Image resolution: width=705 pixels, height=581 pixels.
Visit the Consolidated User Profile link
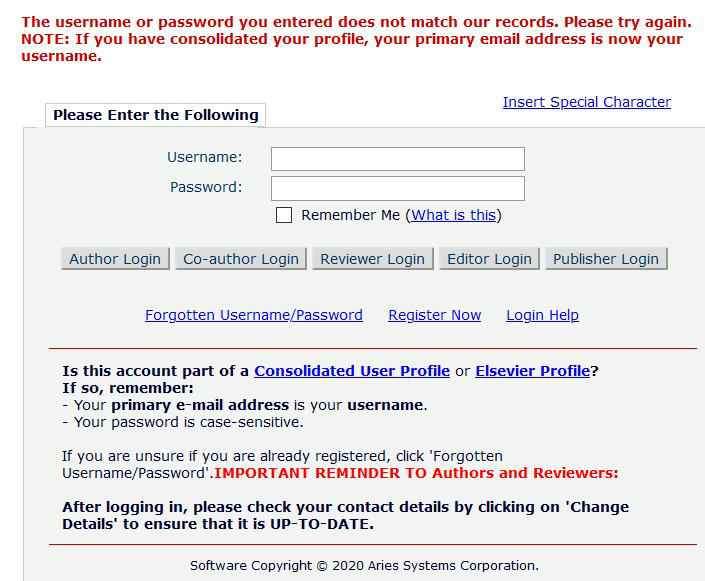coord(352,371)
